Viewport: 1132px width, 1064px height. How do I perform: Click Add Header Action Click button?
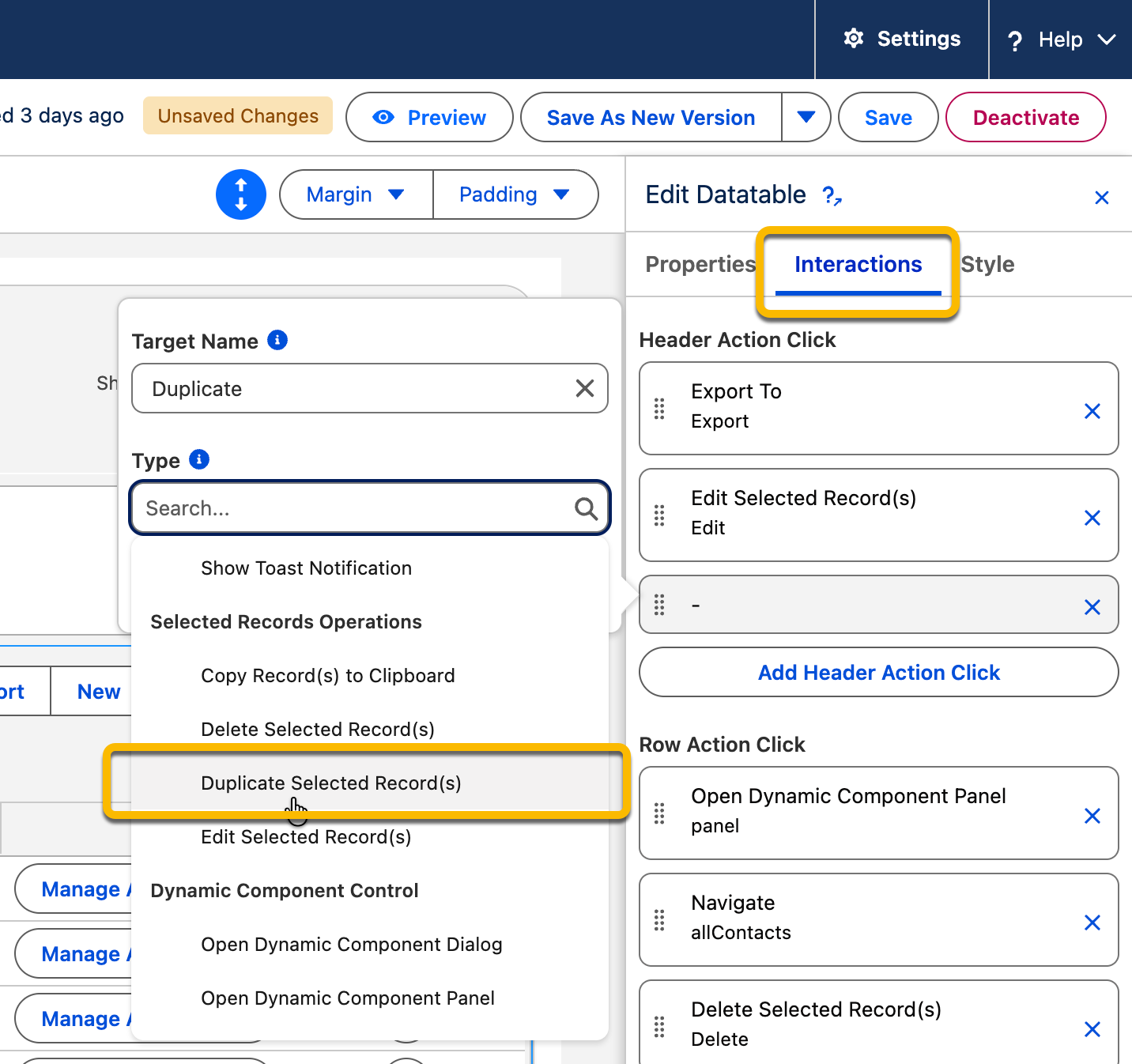878,672
